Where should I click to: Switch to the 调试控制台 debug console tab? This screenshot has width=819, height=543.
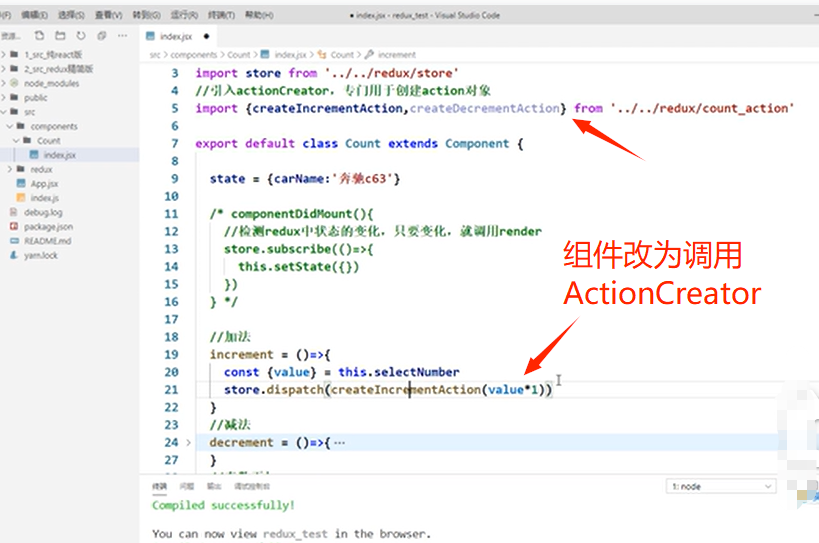pyautogui.click(x=252, y=486)
